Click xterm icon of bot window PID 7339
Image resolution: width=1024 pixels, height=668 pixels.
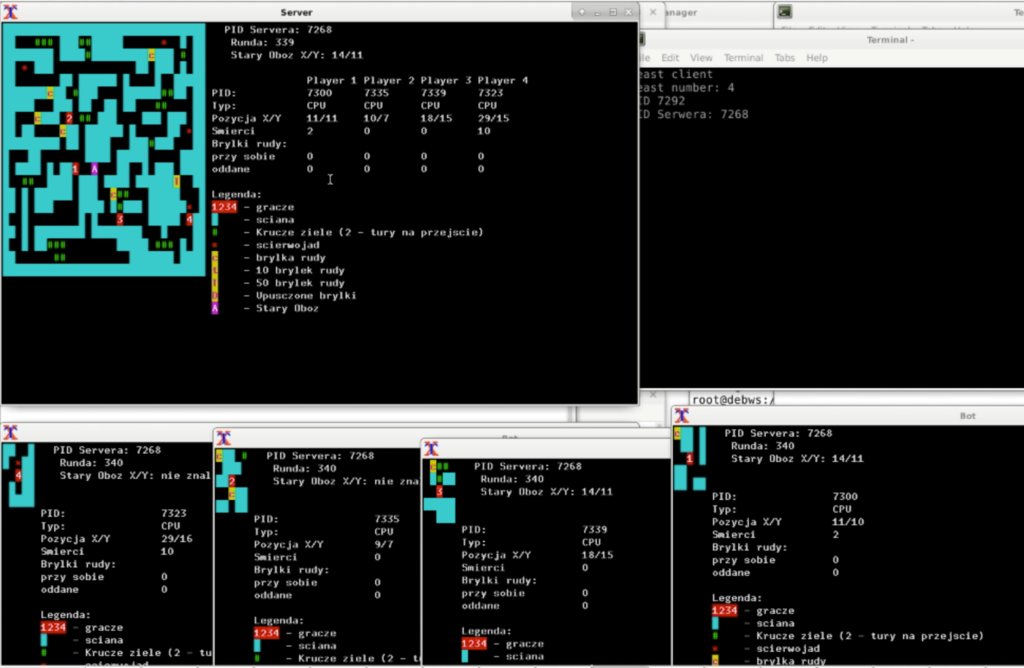pyautogui.click(x=430, y=446)
